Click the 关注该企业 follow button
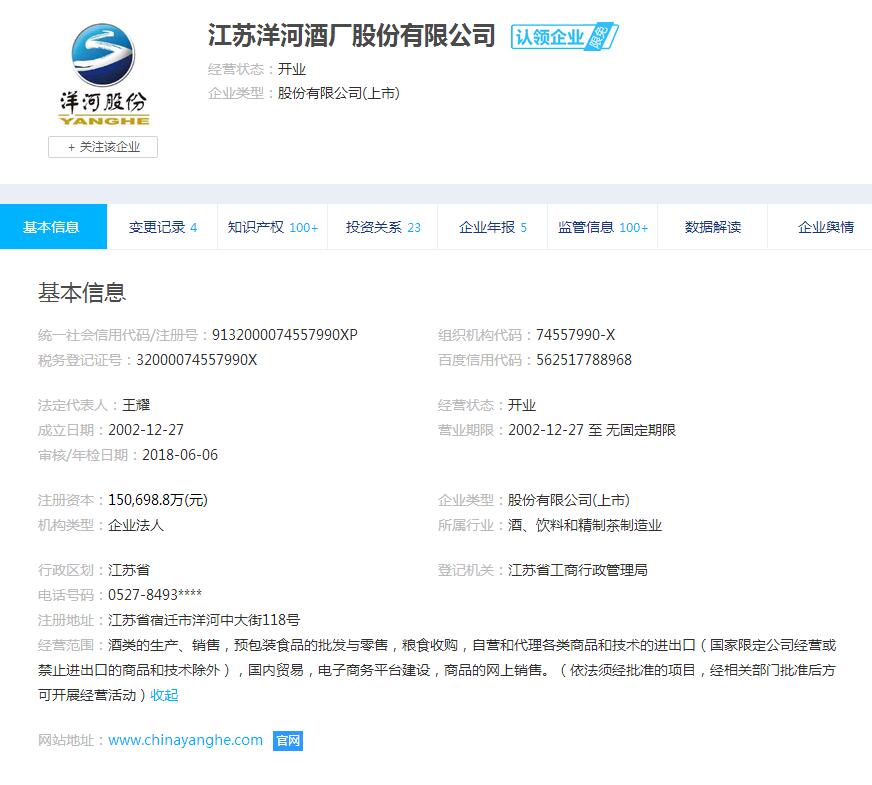 tap(103, 147)
